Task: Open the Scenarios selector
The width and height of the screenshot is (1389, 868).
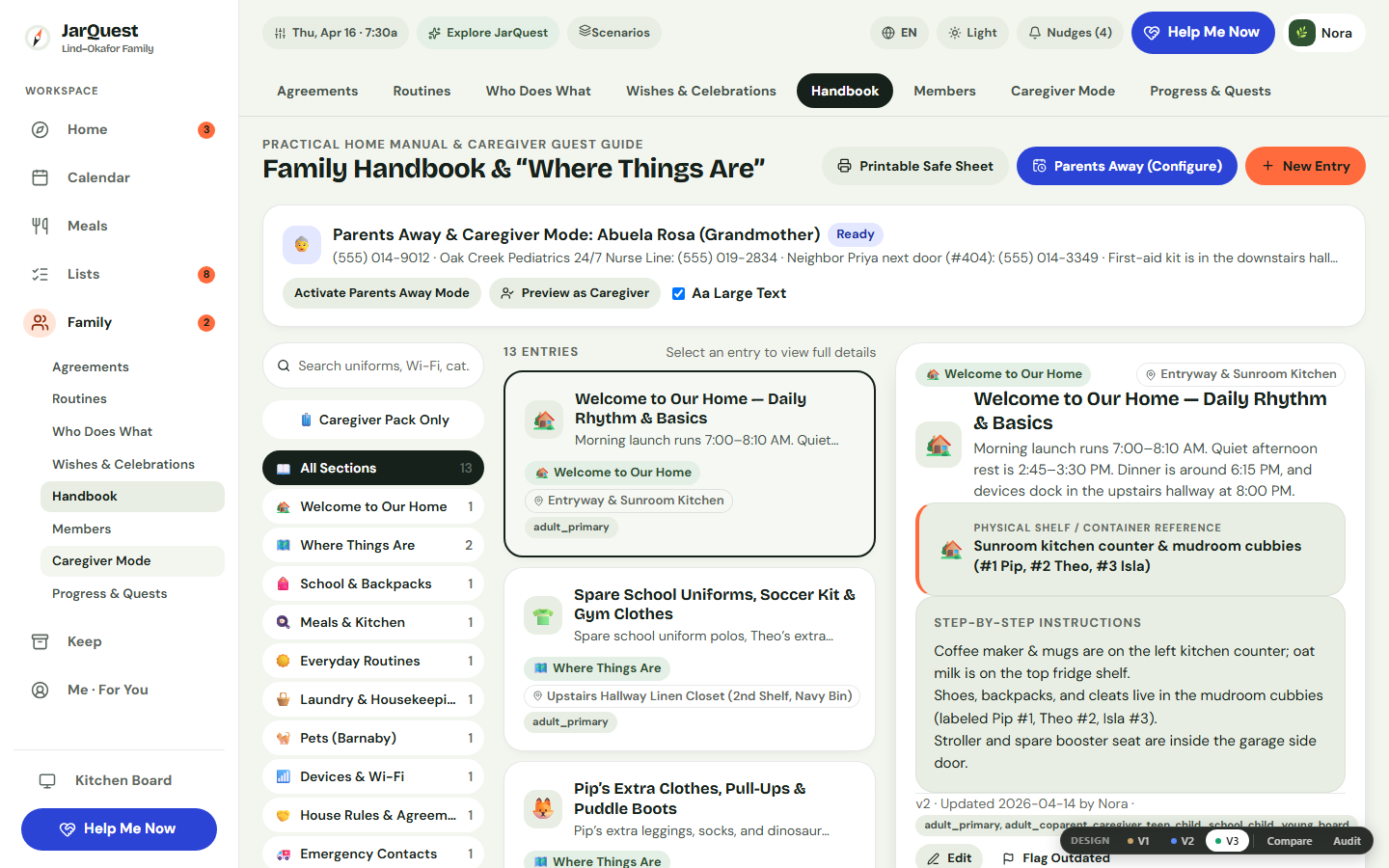Action: pyautogui.click(x=614, y=33)
